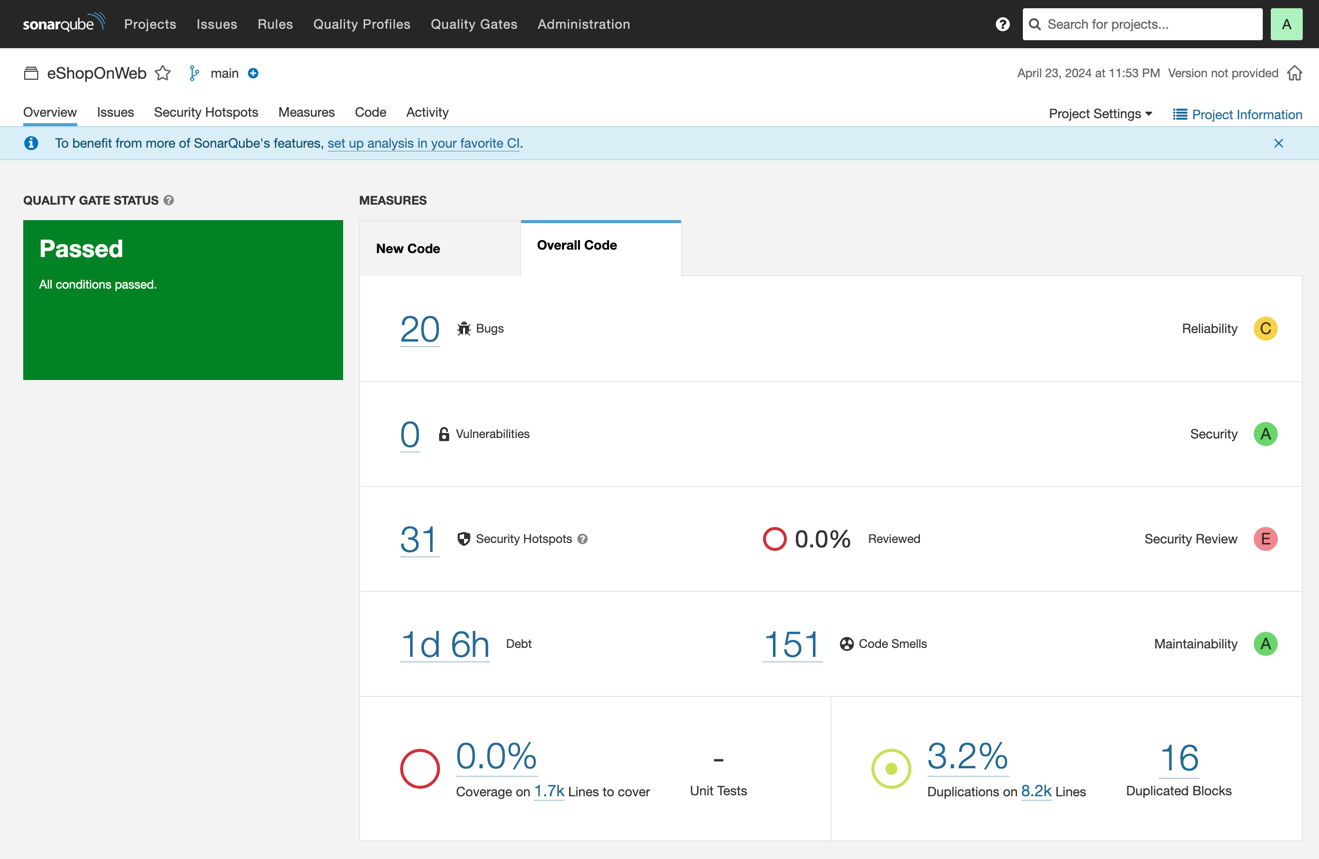Click the Security Review rating E badge

click(x=1265, y=539)
